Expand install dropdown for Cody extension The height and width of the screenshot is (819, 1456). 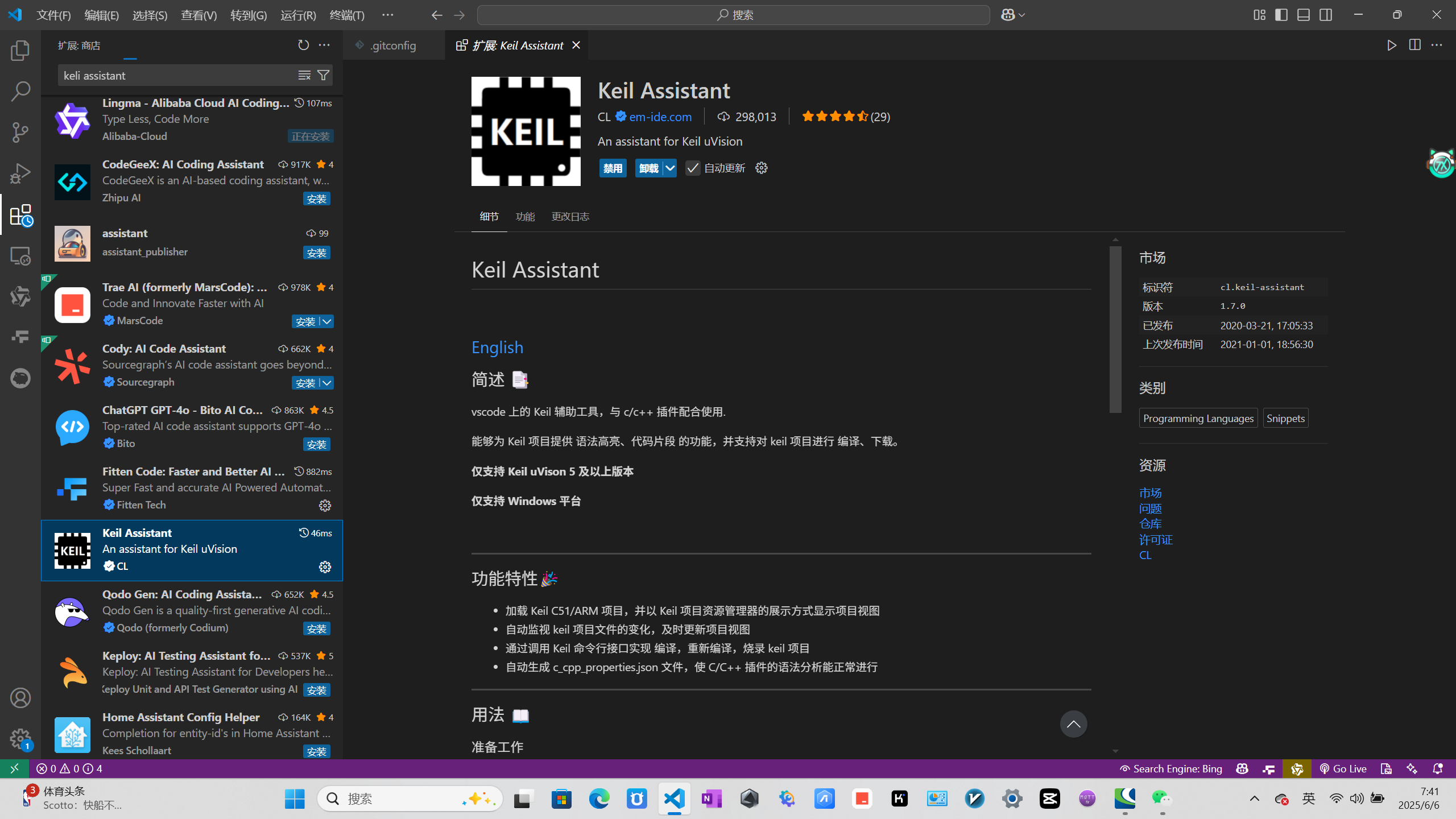pyautogui.click(x=327, y=383)
